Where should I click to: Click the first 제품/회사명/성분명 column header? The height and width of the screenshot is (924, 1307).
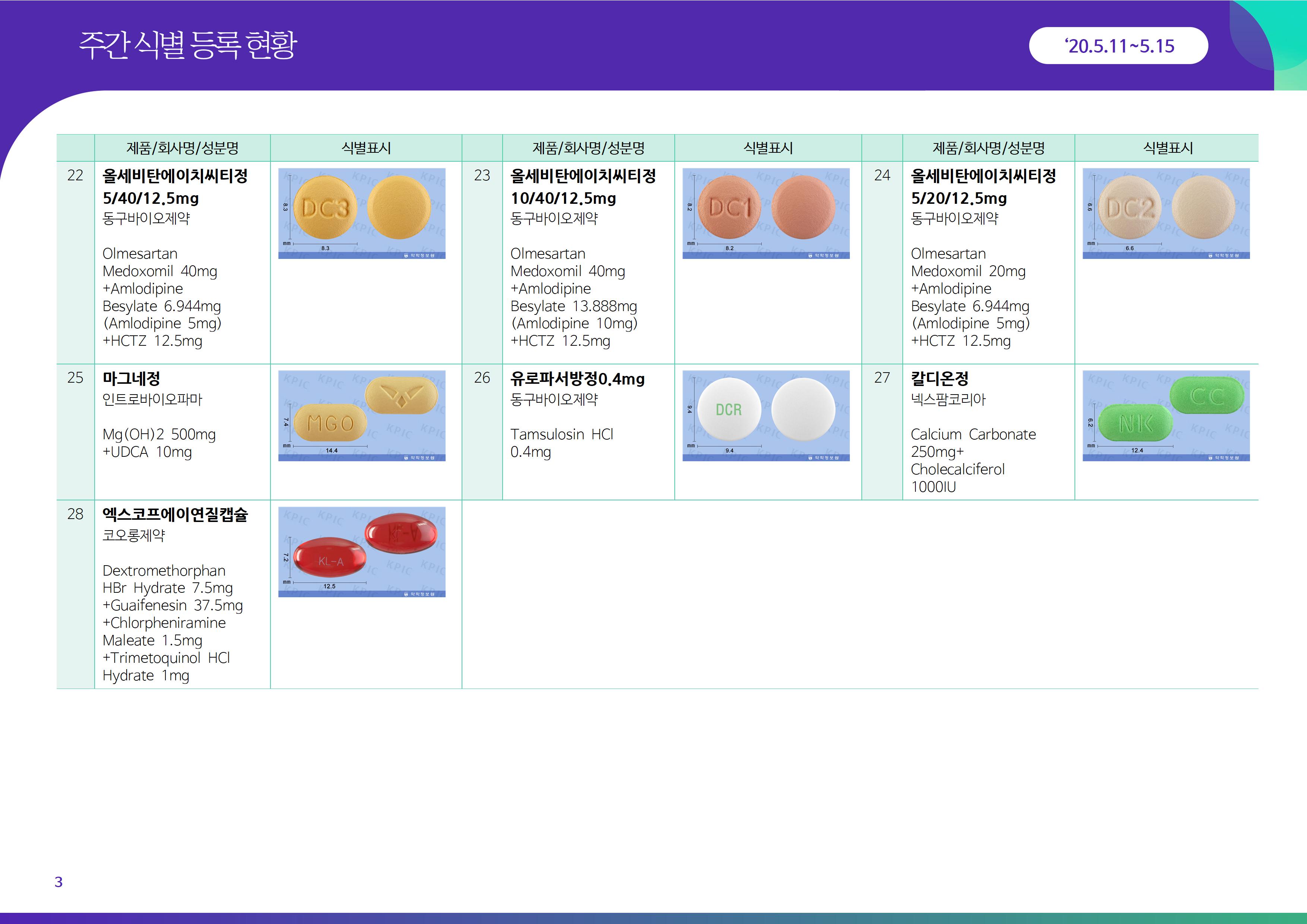[x=182, y=148]
